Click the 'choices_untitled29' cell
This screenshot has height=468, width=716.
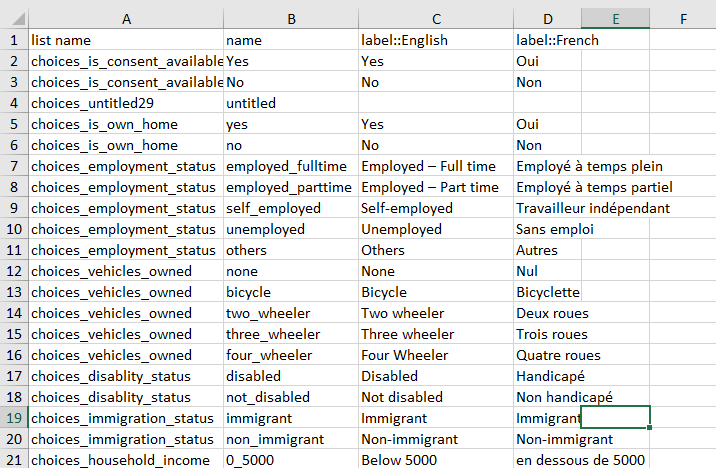coord(126,103)
